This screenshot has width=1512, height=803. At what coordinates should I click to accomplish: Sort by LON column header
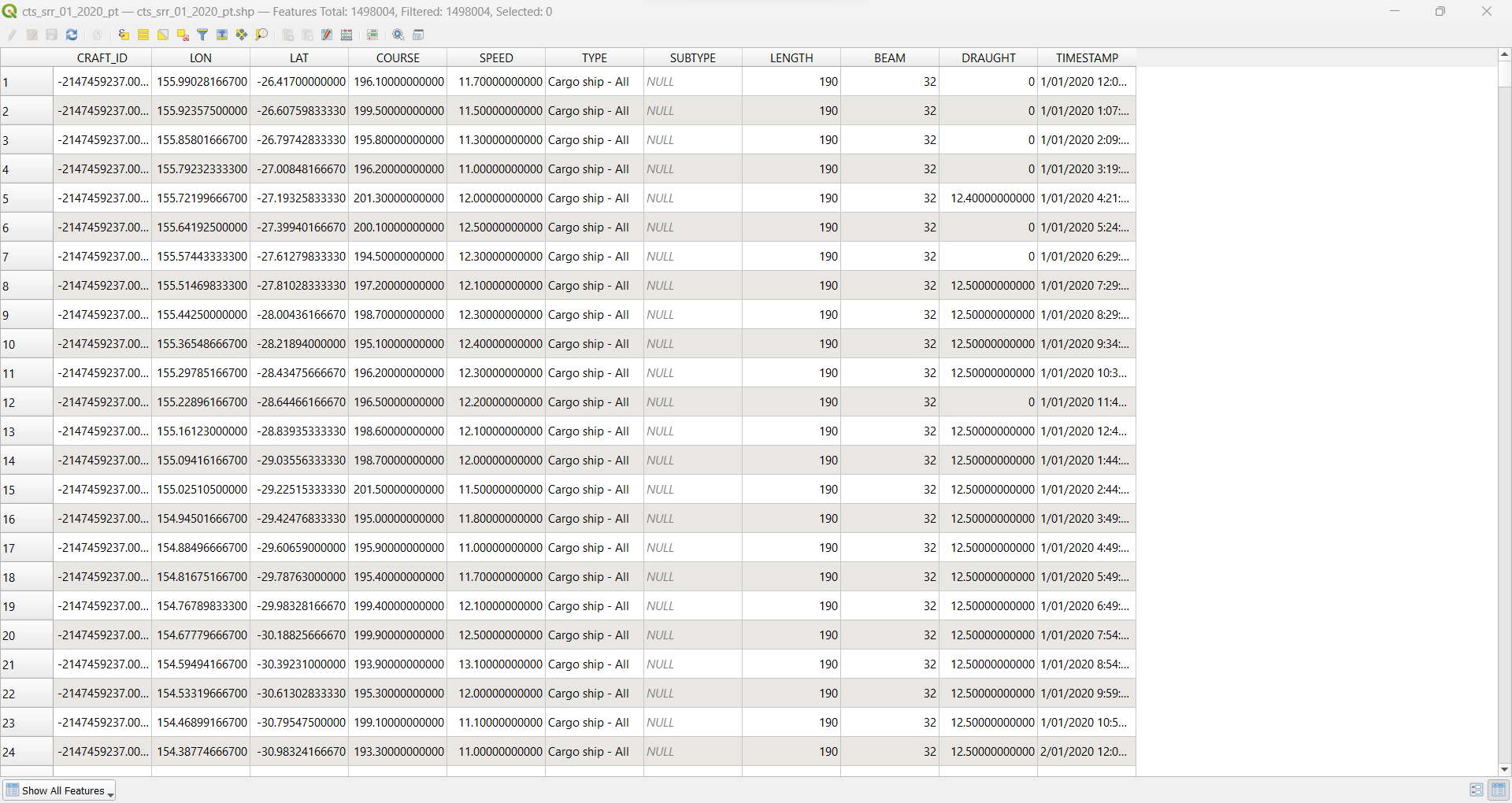point(201,57)
